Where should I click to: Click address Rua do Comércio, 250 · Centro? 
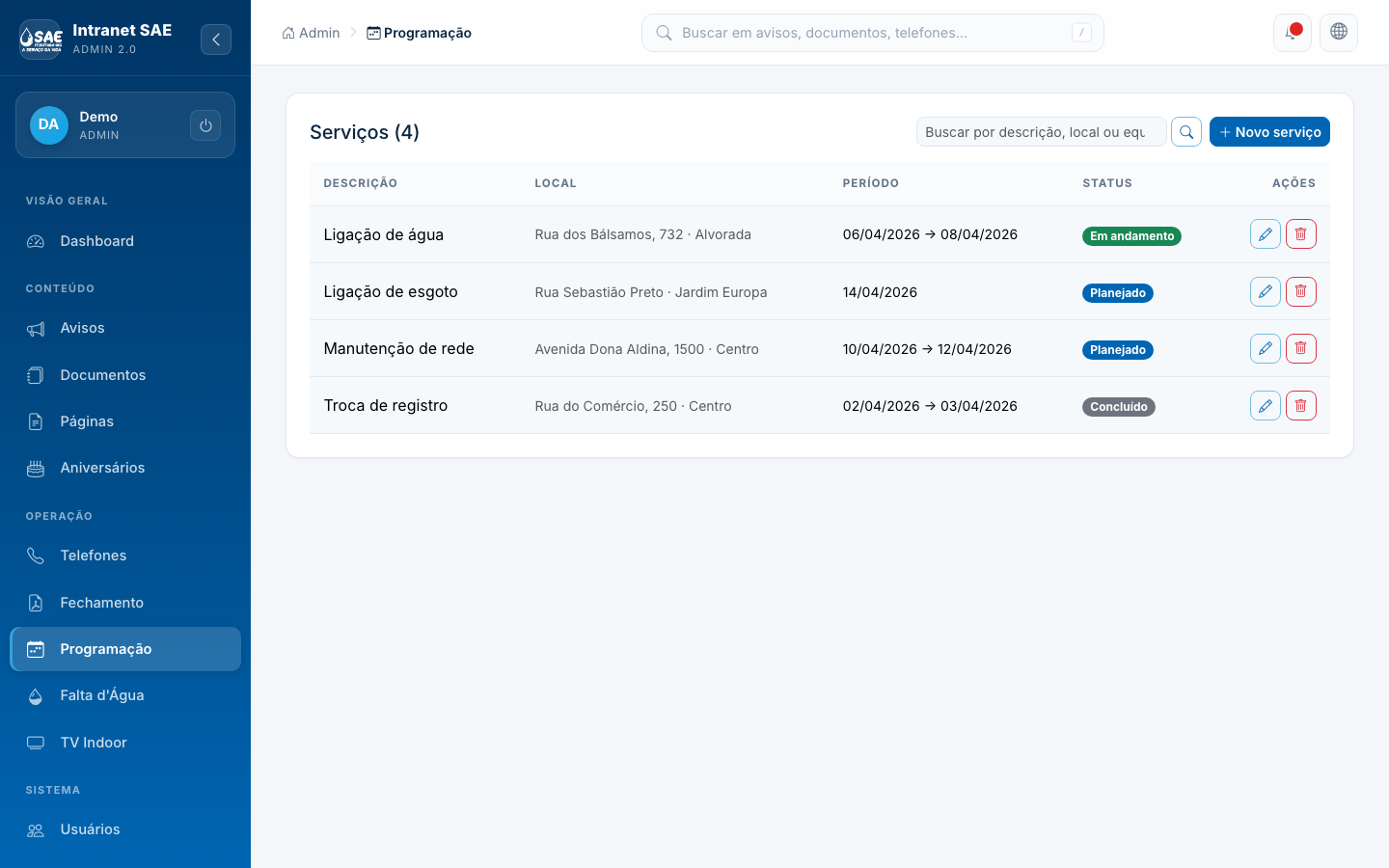(634, 406)
